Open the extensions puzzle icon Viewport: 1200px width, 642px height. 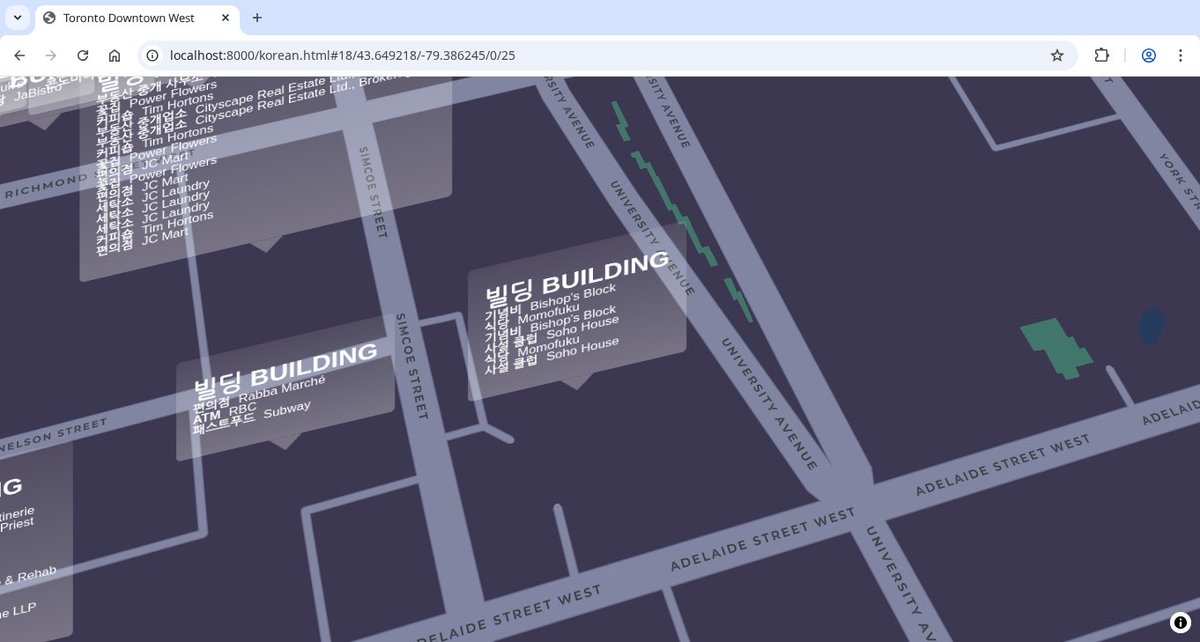[x=1102, y=56]
